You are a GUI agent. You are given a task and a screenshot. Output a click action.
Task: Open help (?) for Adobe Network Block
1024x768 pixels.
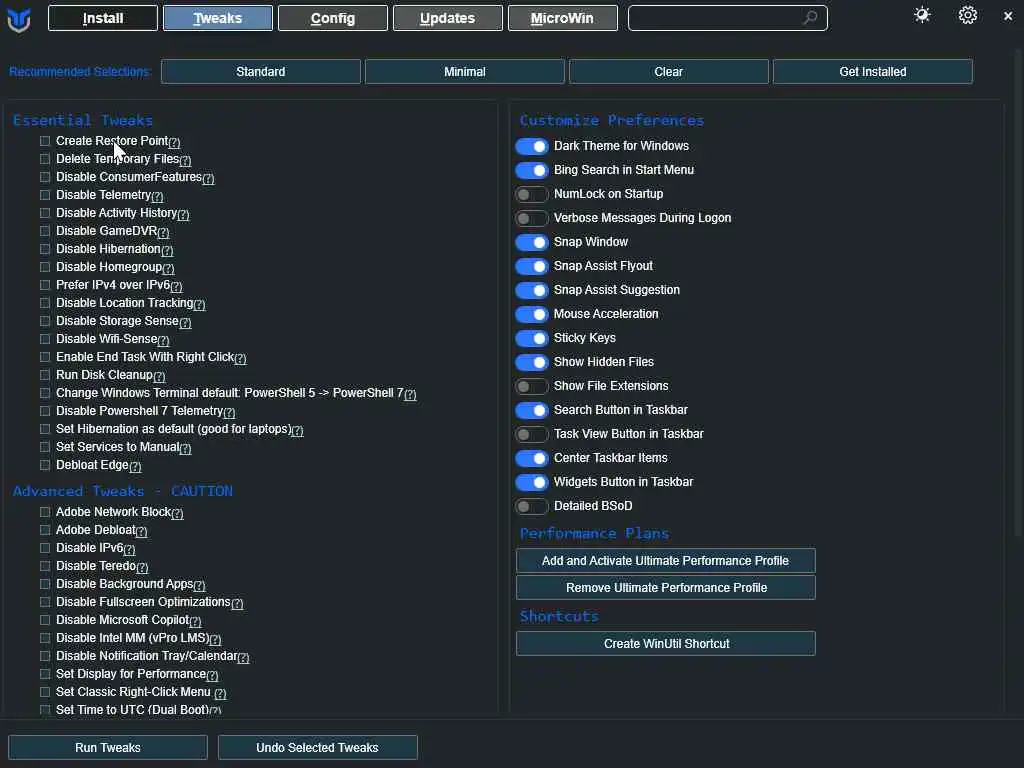(x=177, y=513)
